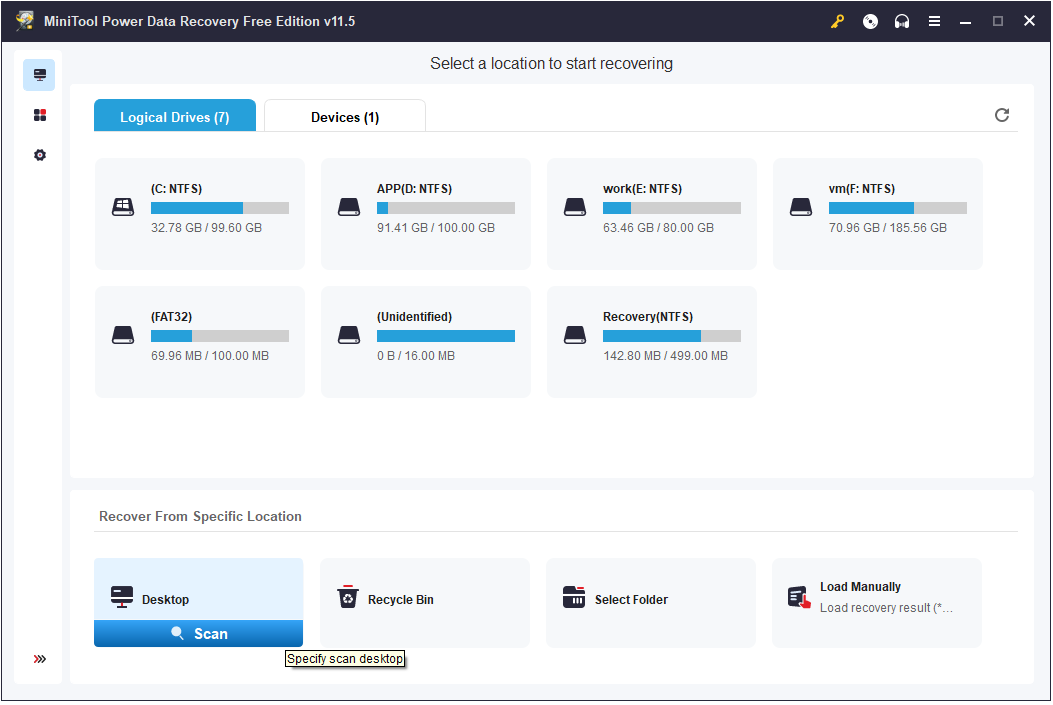
Task: Open Load Manually to load a recovery result
Action: [876, 597]
